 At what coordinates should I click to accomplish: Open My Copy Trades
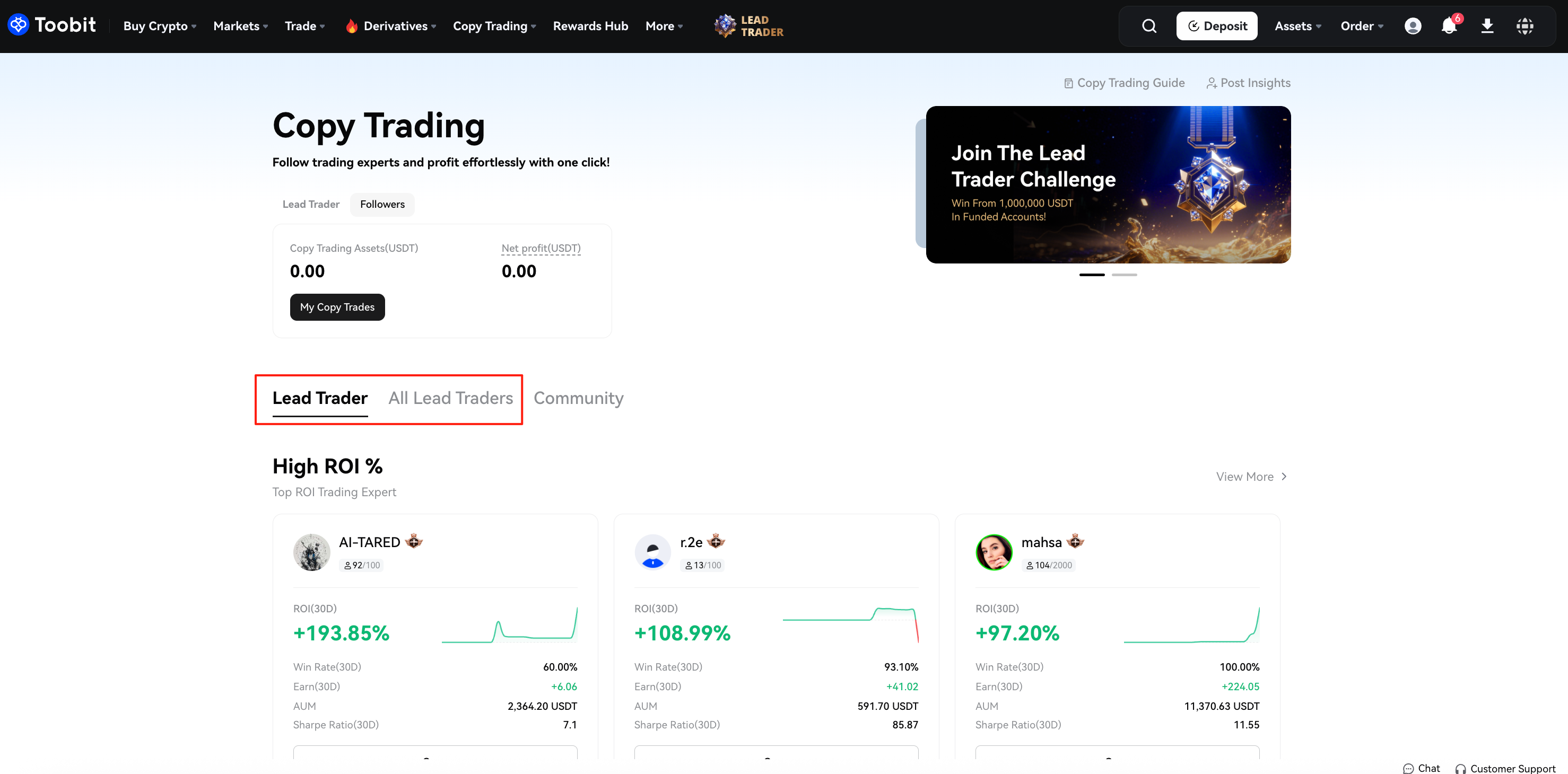point(337,307)
